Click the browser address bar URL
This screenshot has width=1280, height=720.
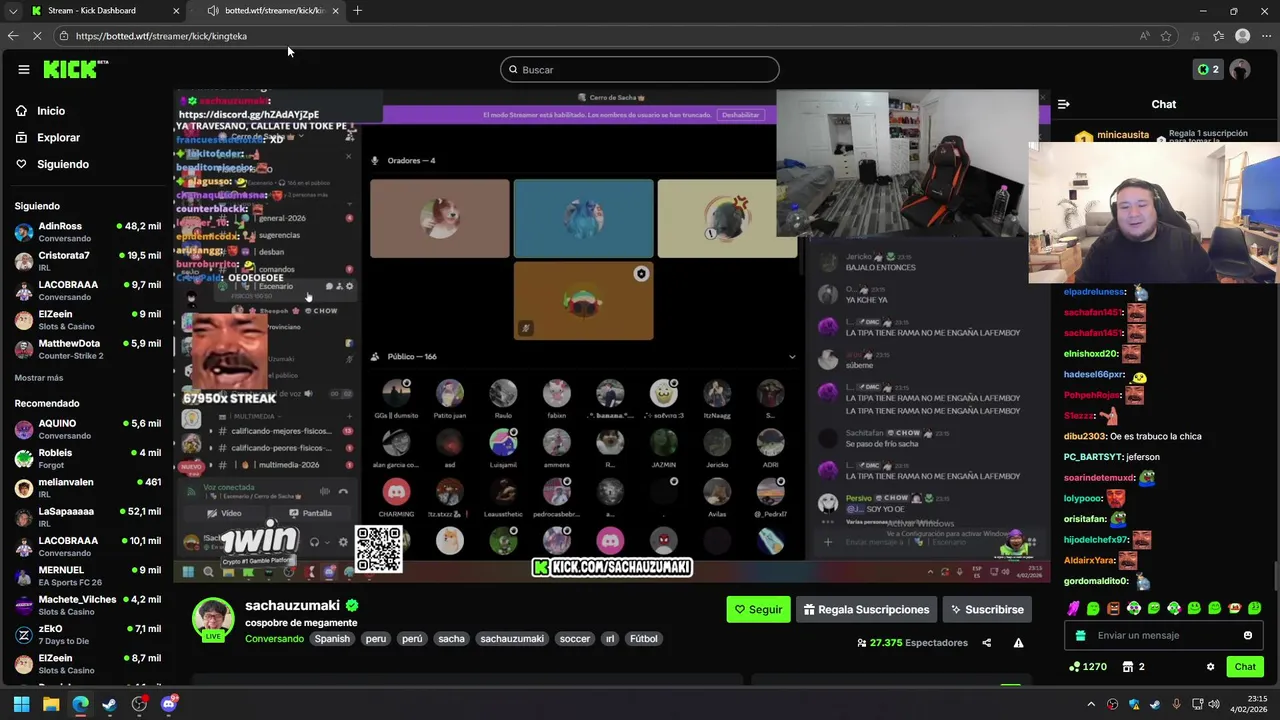pyautogui.click(x=161, y=36)
